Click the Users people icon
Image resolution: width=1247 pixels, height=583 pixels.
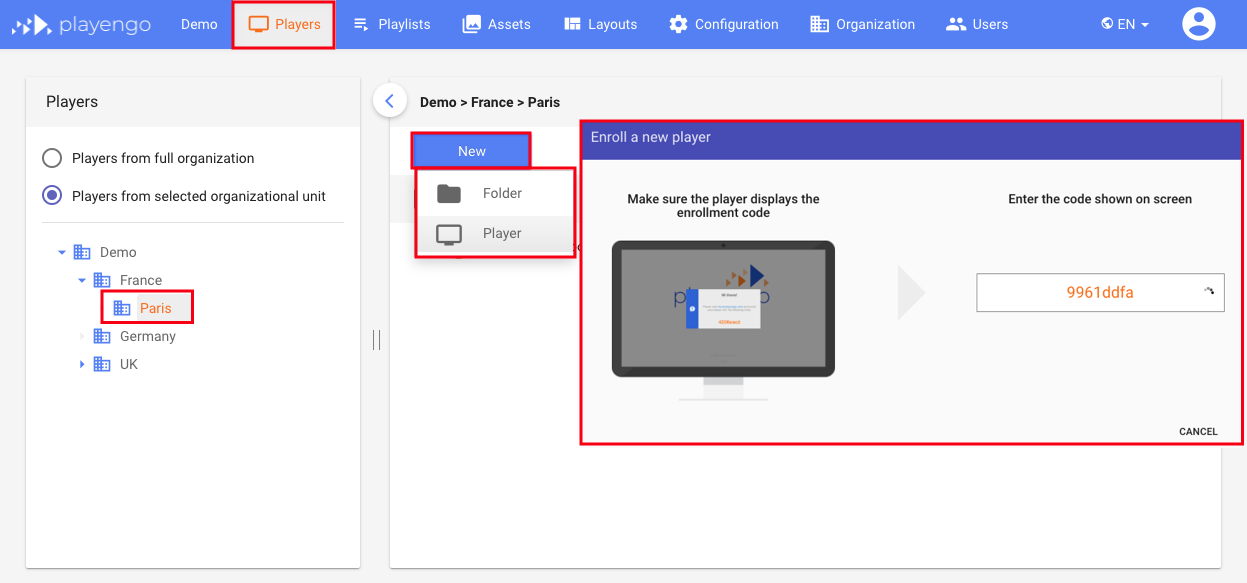pos(956,24)
